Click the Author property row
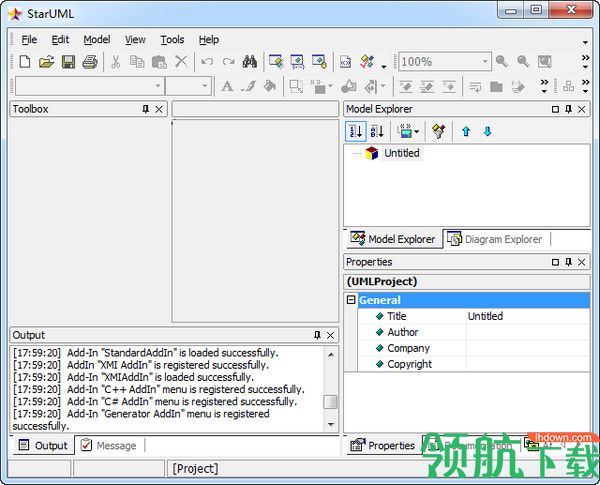Image resolution: width=600 pixels, height=485 pixels. (474, 332)
